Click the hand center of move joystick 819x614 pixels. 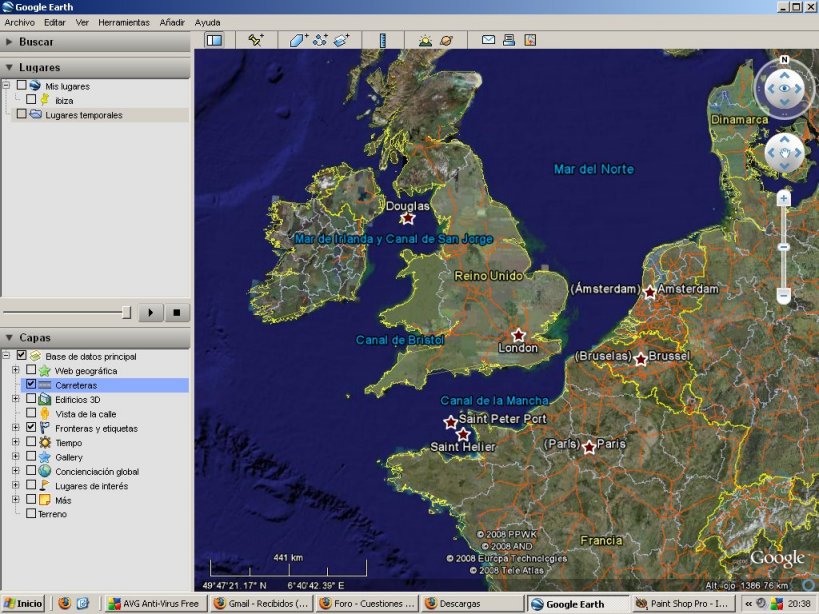click(x=784, y=152)
